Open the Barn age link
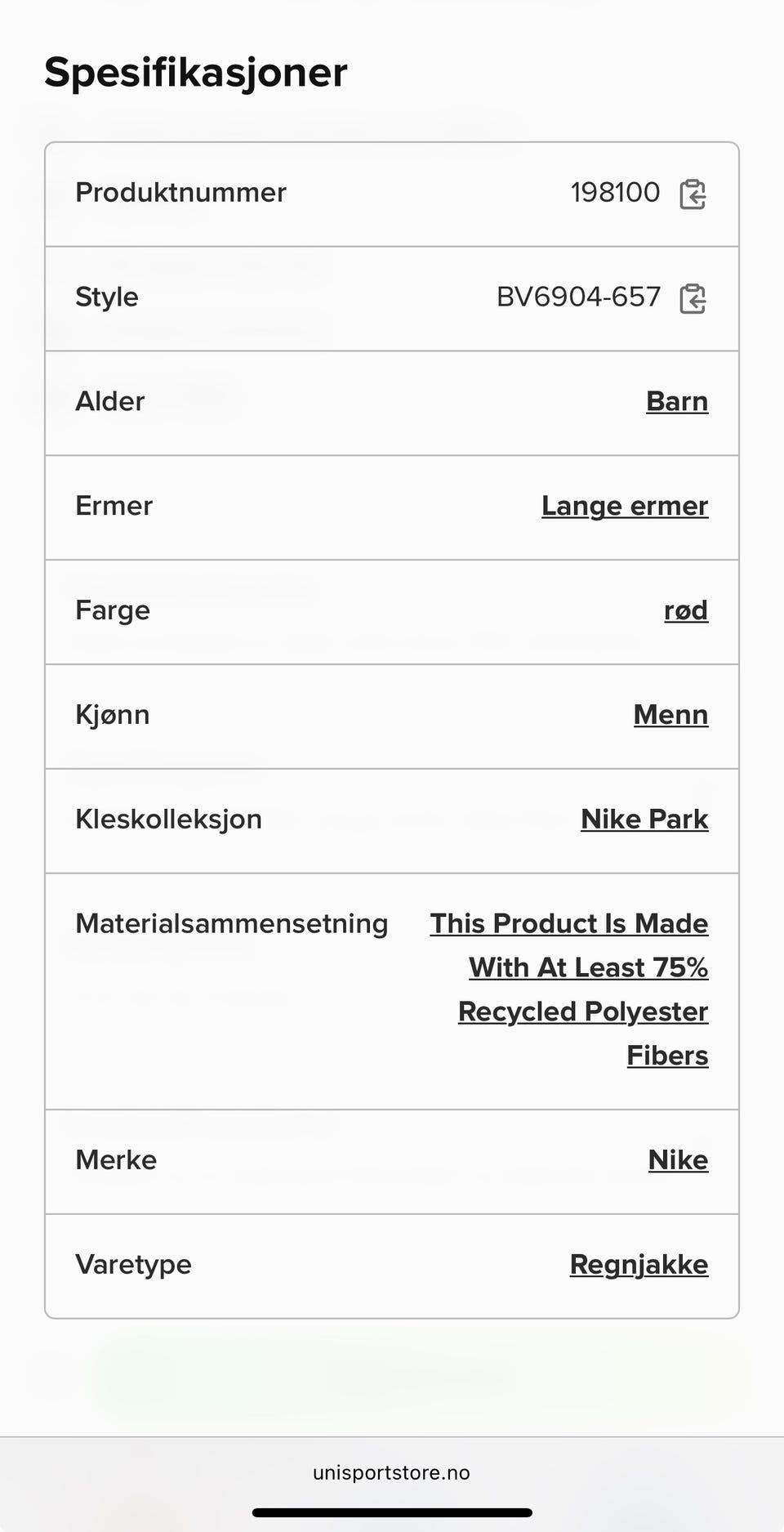The image size is (784, 1532). (x=676, y=401)
